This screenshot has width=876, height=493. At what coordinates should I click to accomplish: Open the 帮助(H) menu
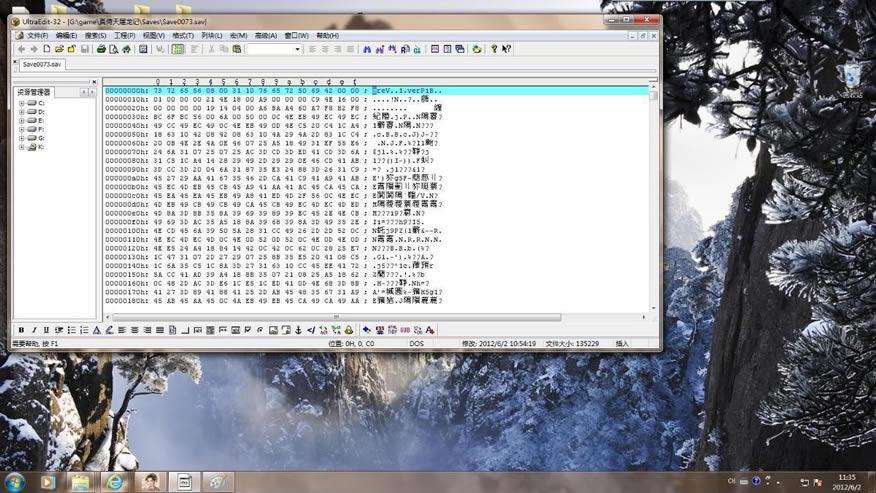coord(327,35)
